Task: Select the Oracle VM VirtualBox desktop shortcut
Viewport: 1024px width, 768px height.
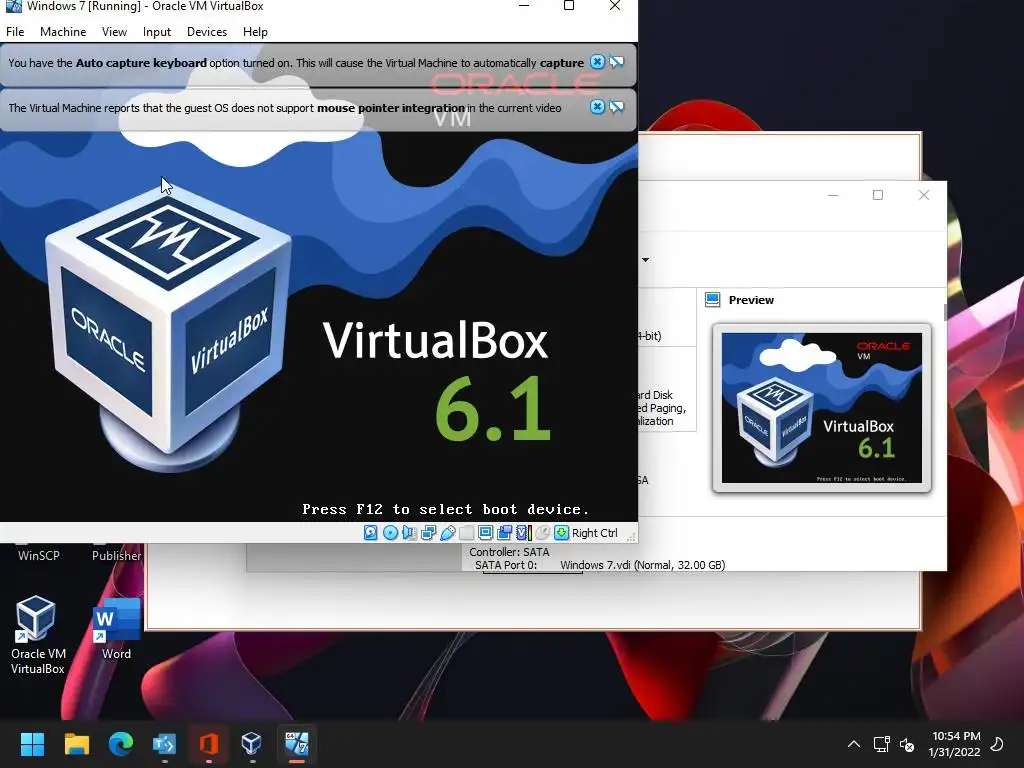Action: click(x=37, y=635)
